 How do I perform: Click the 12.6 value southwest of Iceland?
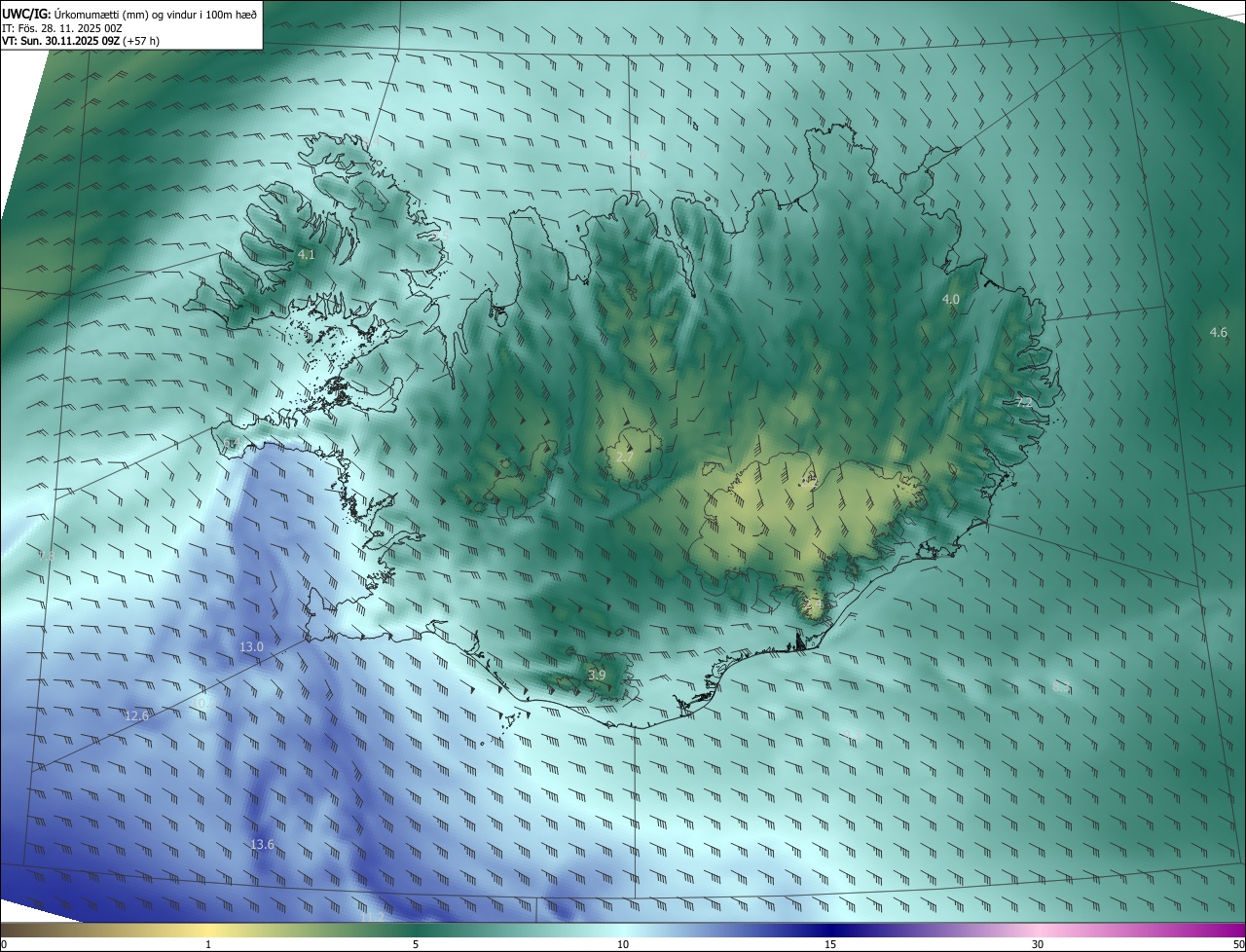coord(137,716)
